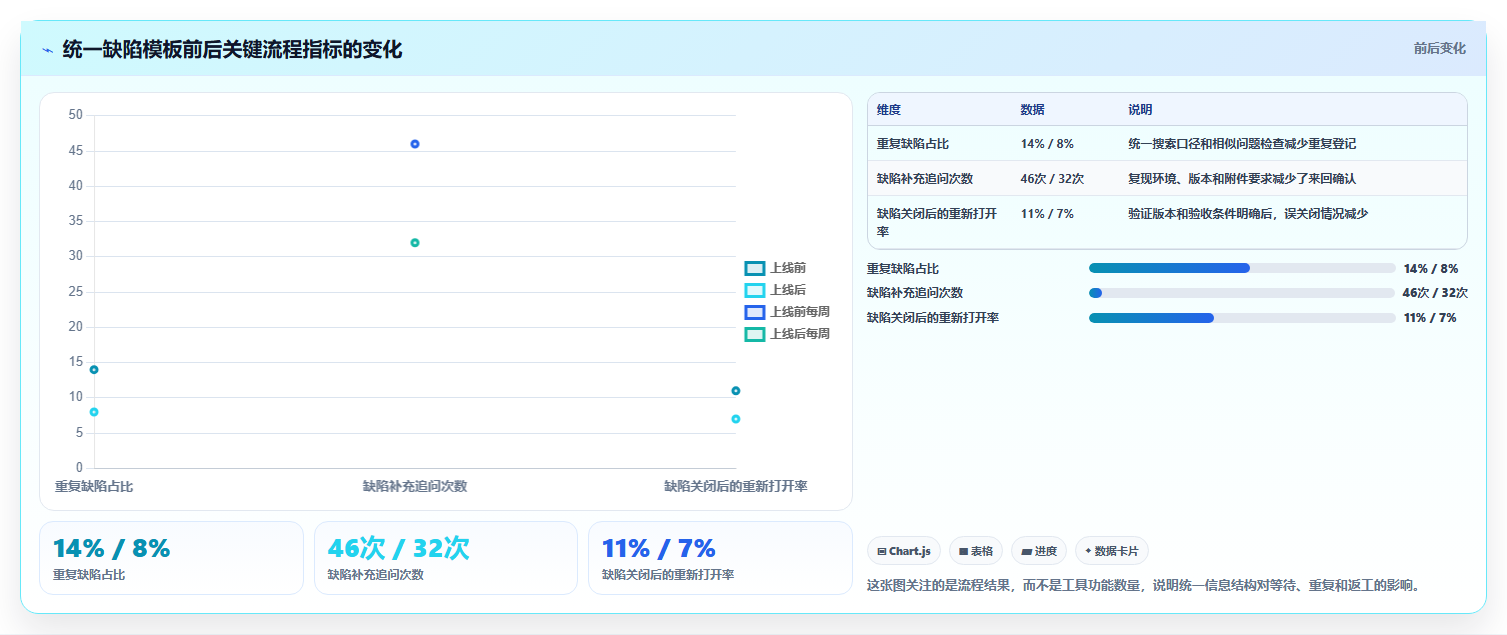This screenshot has width=1507, height=635.
Task: Click the 数据 table column header
Action: click(x=1033, y=110)
